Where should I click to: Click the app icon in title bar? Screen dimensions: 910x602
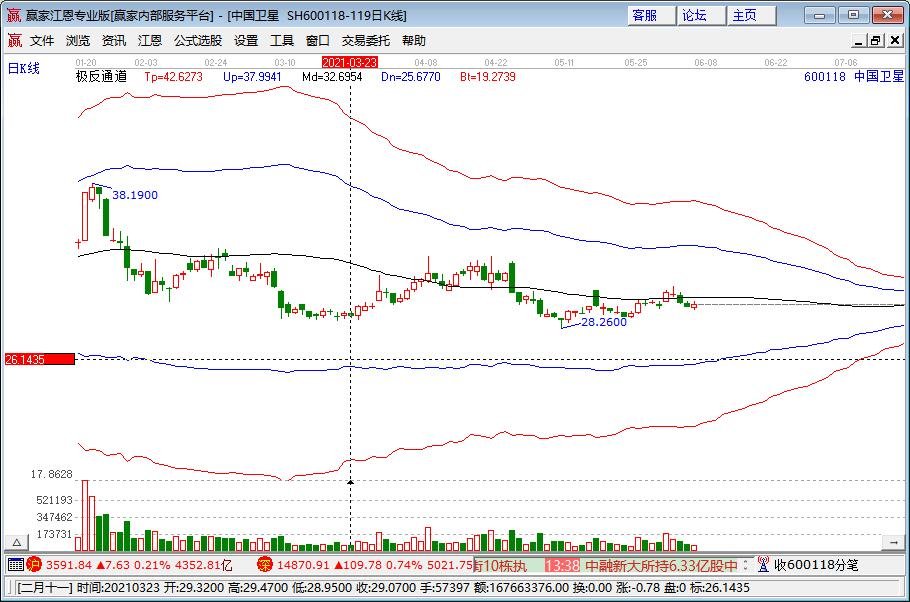(x=13, y=15)
